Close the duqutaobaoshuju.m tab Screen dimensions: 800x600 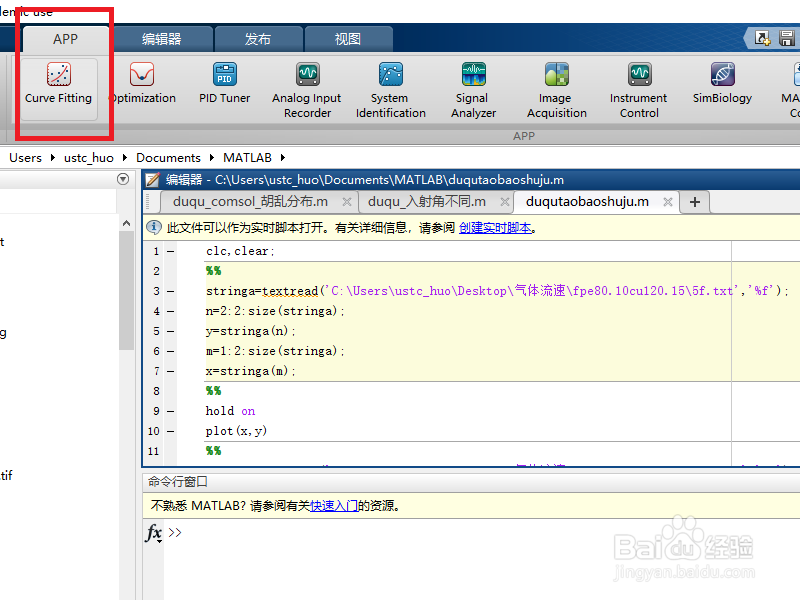click(x=667, y=202)
